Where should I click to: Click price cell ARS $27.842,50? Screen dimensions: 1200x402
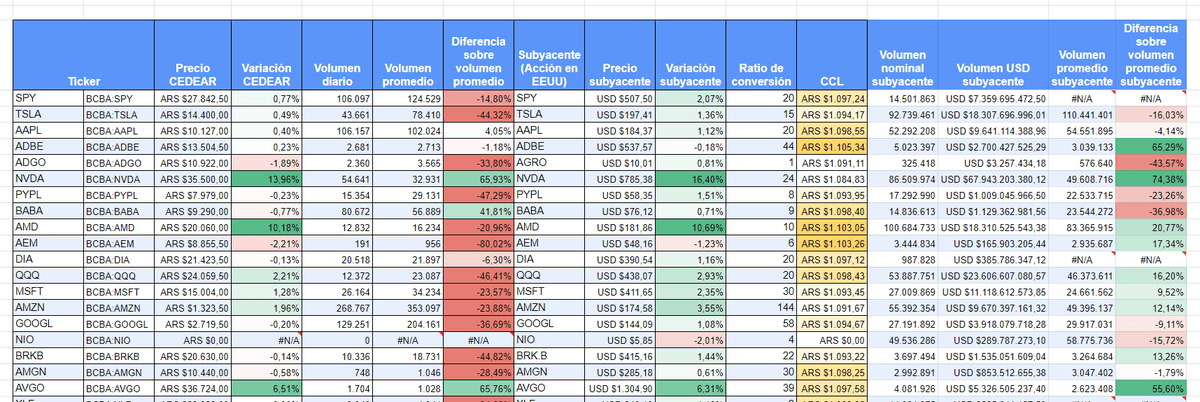[192, 99]
